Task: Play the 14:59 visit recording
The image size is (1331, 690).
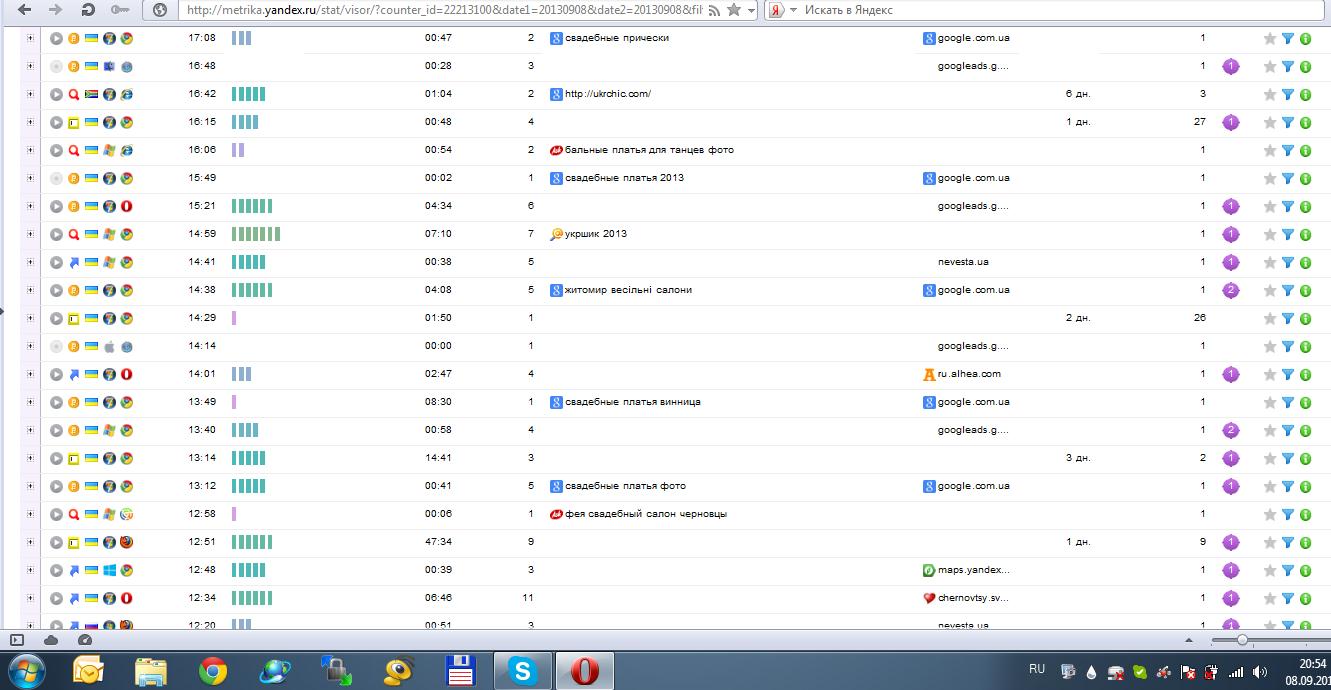Action: click(x=57, y=234)
